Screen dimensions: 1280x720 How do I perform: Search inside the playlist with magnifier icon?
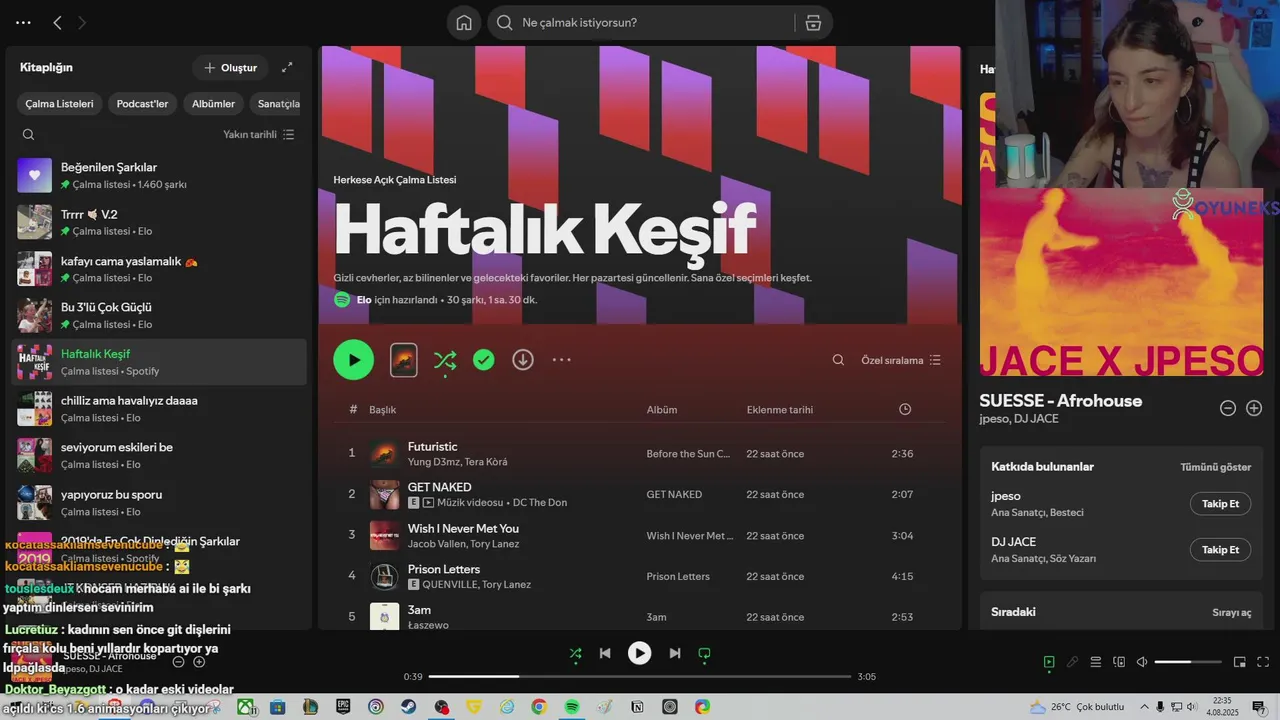tap(838, 360)
